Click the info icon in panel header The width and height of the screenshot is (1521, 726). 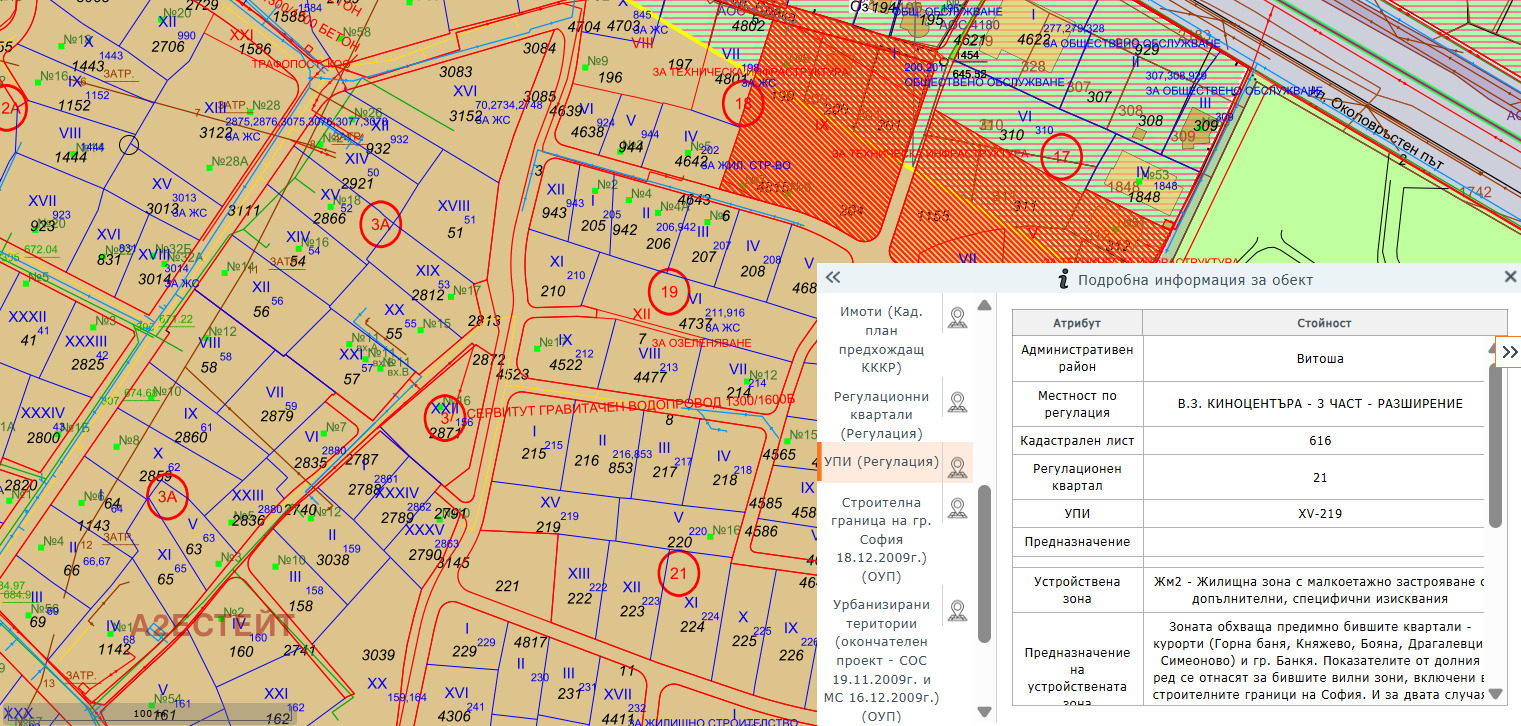click(1065, 279)
